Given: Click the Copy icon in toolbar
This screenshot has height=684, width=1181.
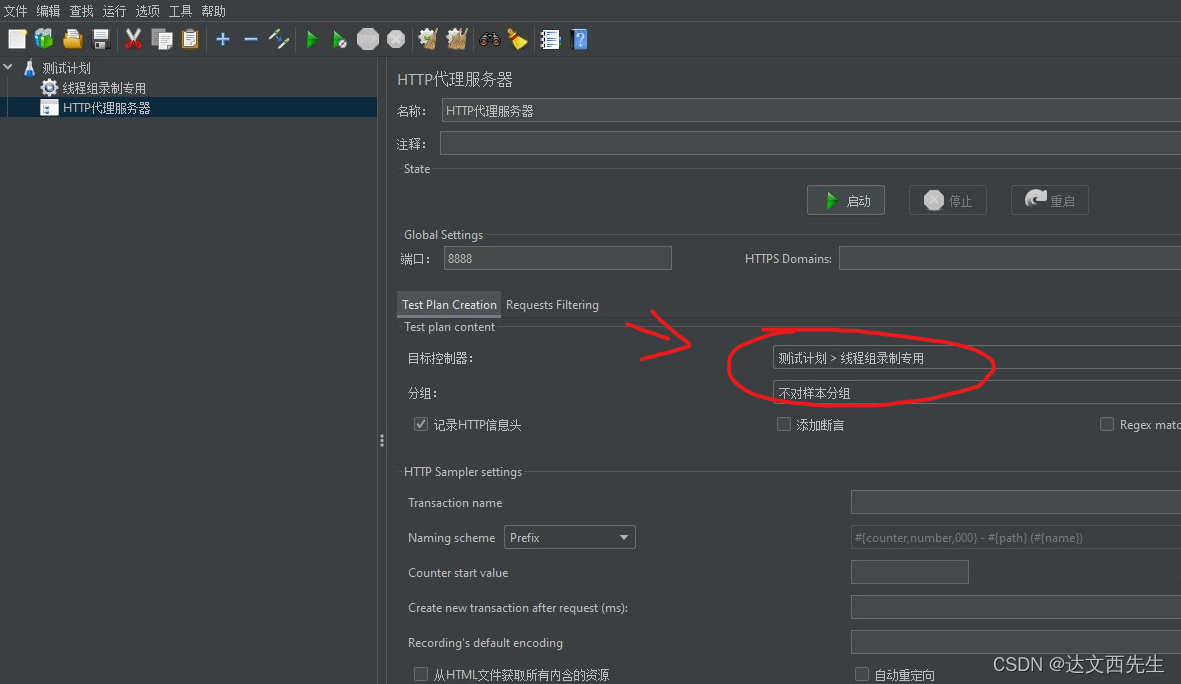Looking at the screenshot, I should [x=161, y=39].
